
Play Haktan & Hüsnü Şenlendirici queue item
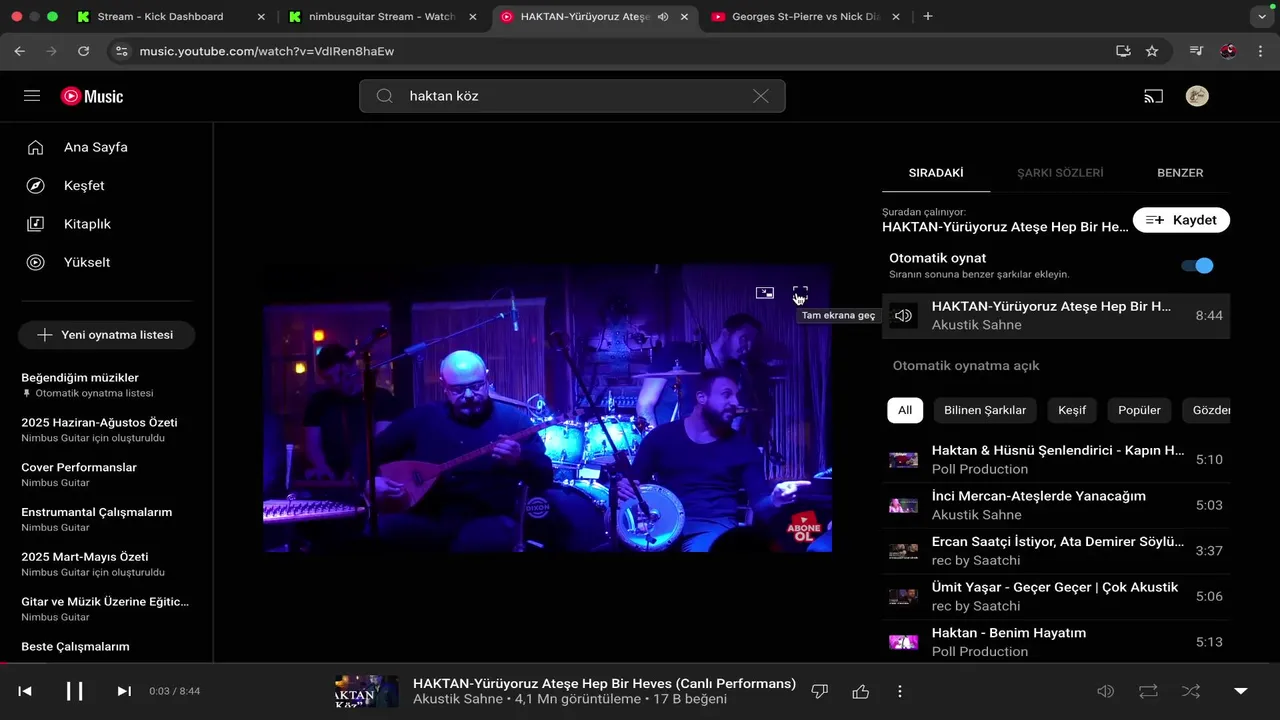(x=1056, y=460)
